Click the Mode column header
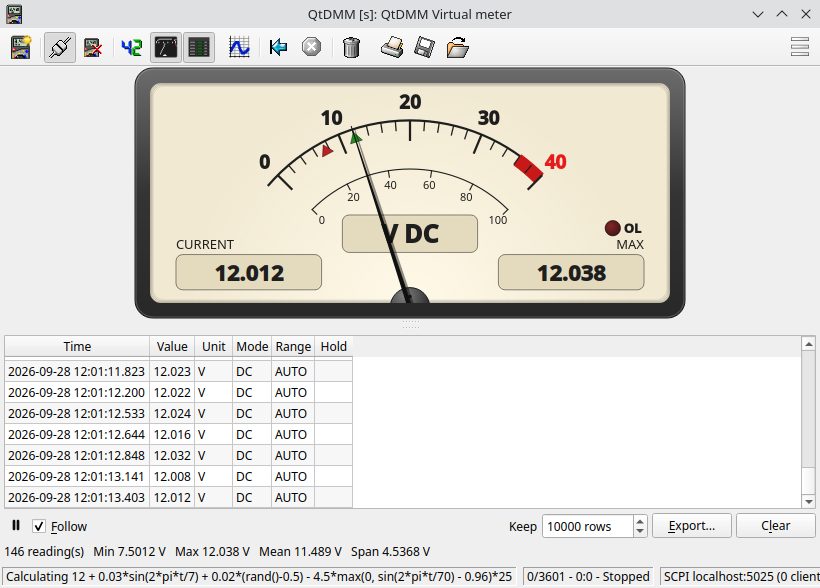This screenshot has height=588, width=820. (252, 346)
